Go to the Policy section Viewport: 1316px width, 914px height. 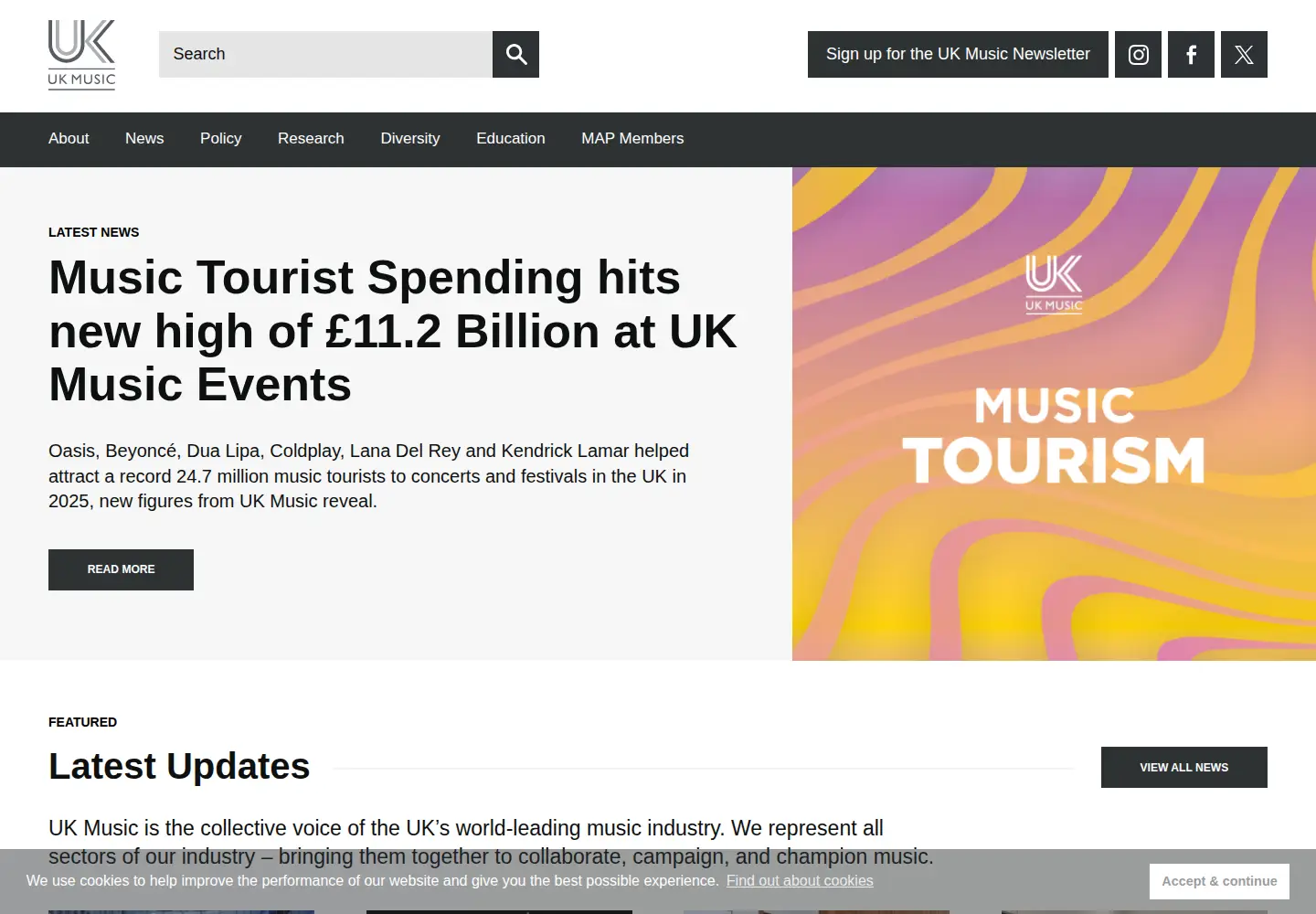(221, 139)
